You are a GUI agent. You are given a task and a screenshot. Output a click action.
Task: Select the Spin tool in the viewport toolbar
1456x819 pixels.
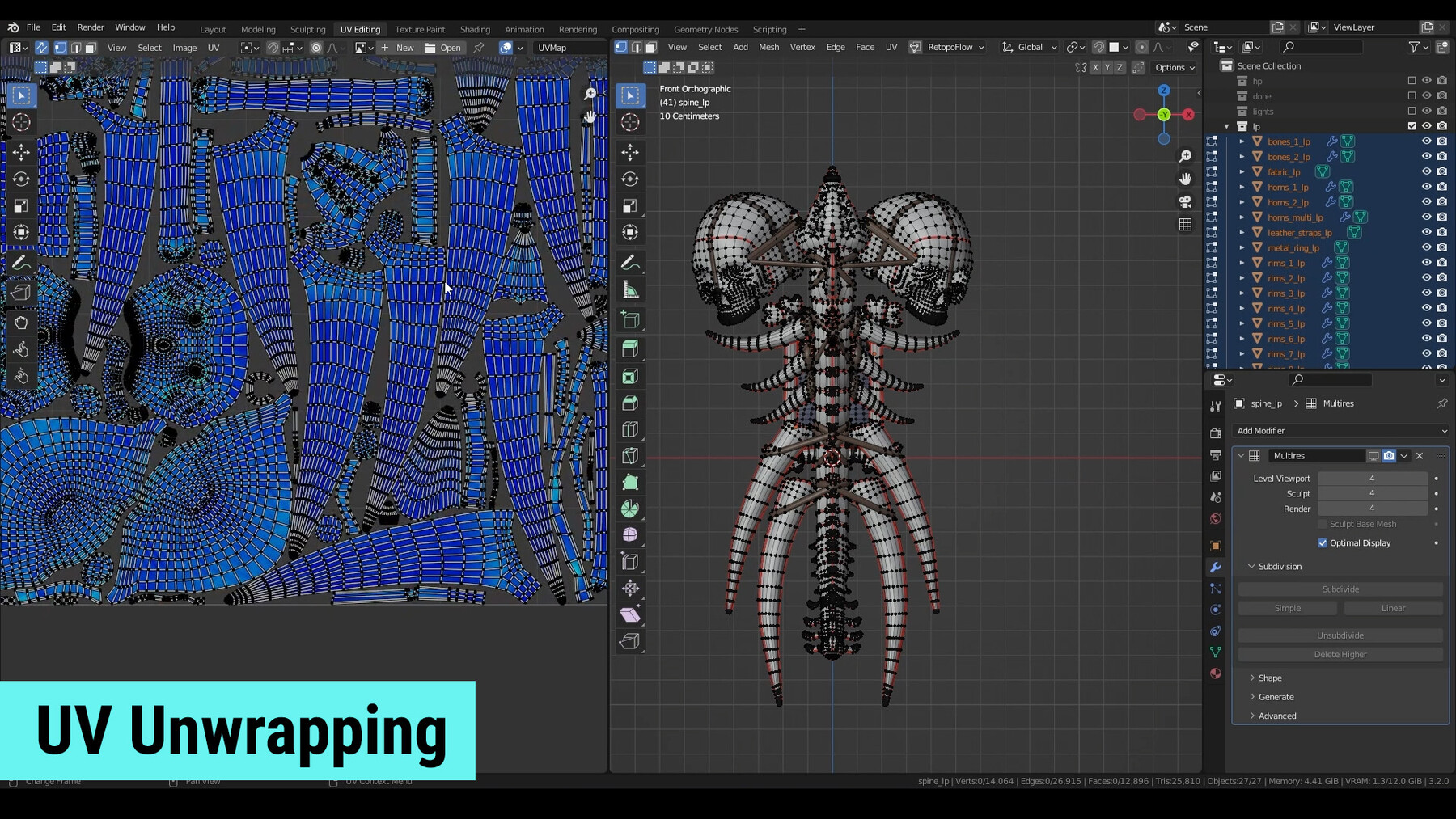(630, 509)
